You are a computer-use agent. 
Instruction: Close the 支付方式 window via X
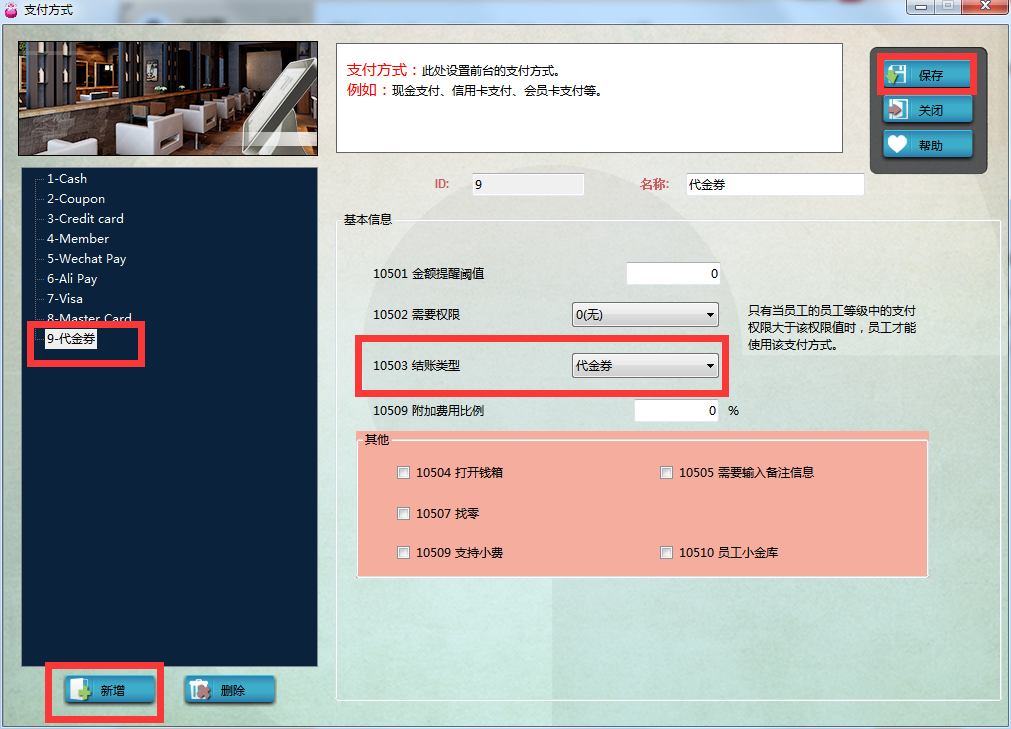tap(985, 6)
